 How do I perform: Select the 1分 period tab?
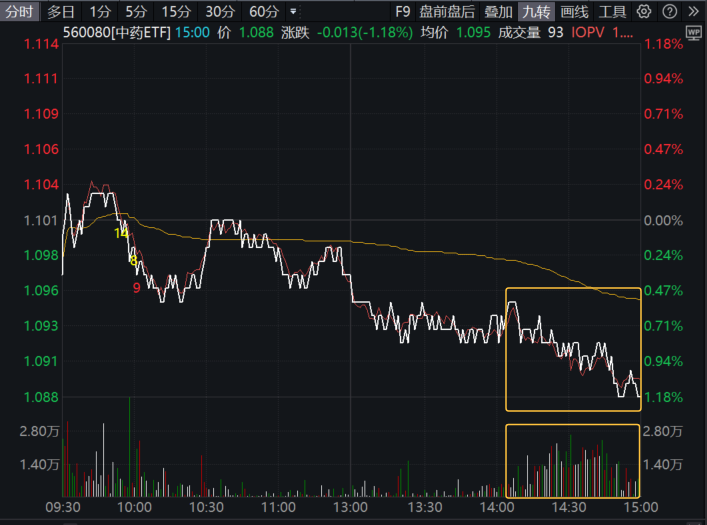(x=99, y=12)
